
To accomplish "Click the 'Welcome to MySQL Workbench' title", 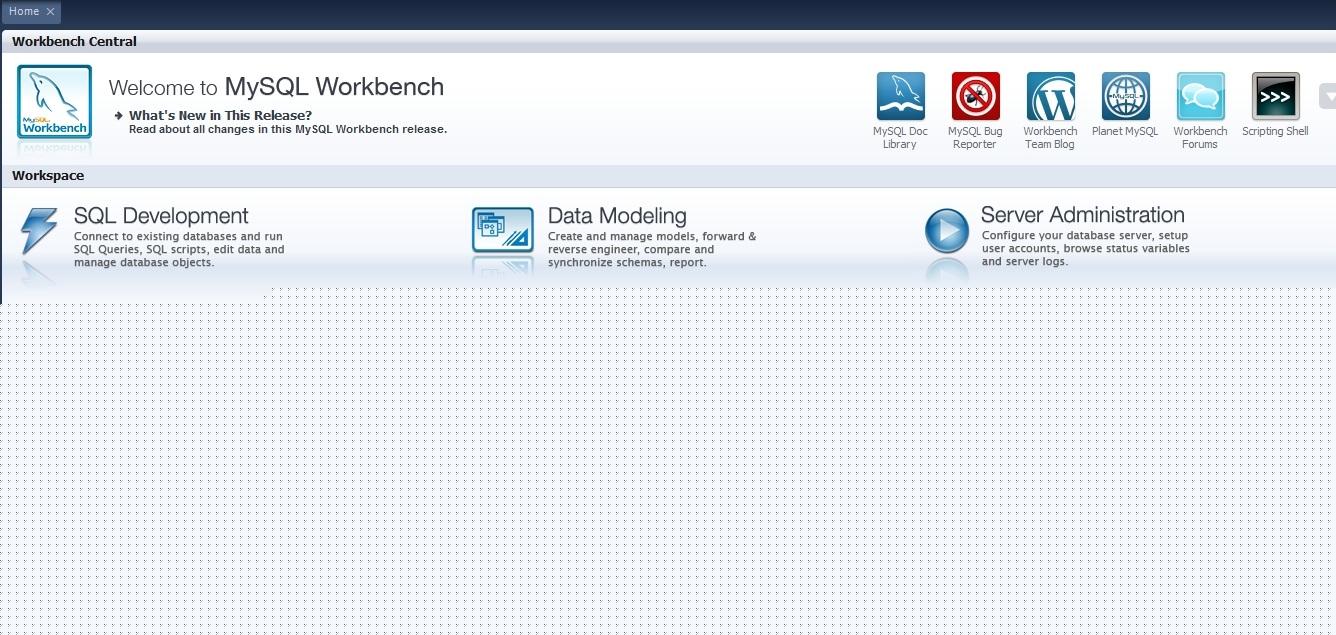I will coord(276,87).
